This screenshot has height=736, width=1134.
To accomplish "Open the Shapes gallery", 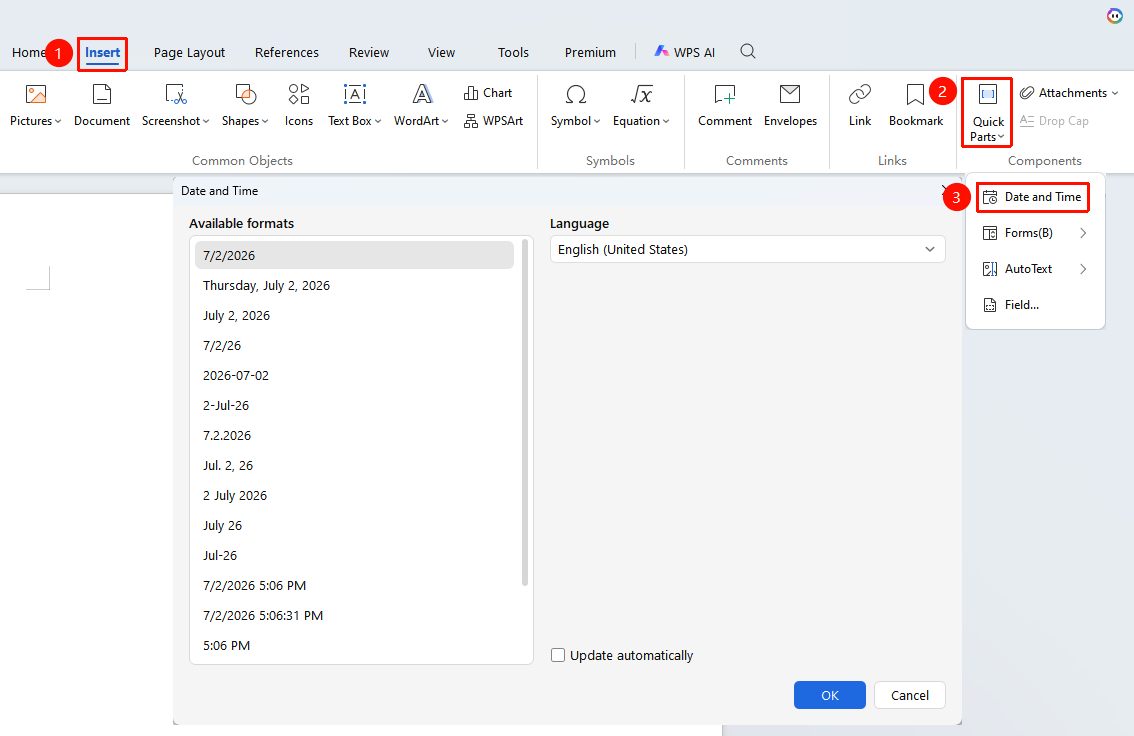I will point(245,105).
